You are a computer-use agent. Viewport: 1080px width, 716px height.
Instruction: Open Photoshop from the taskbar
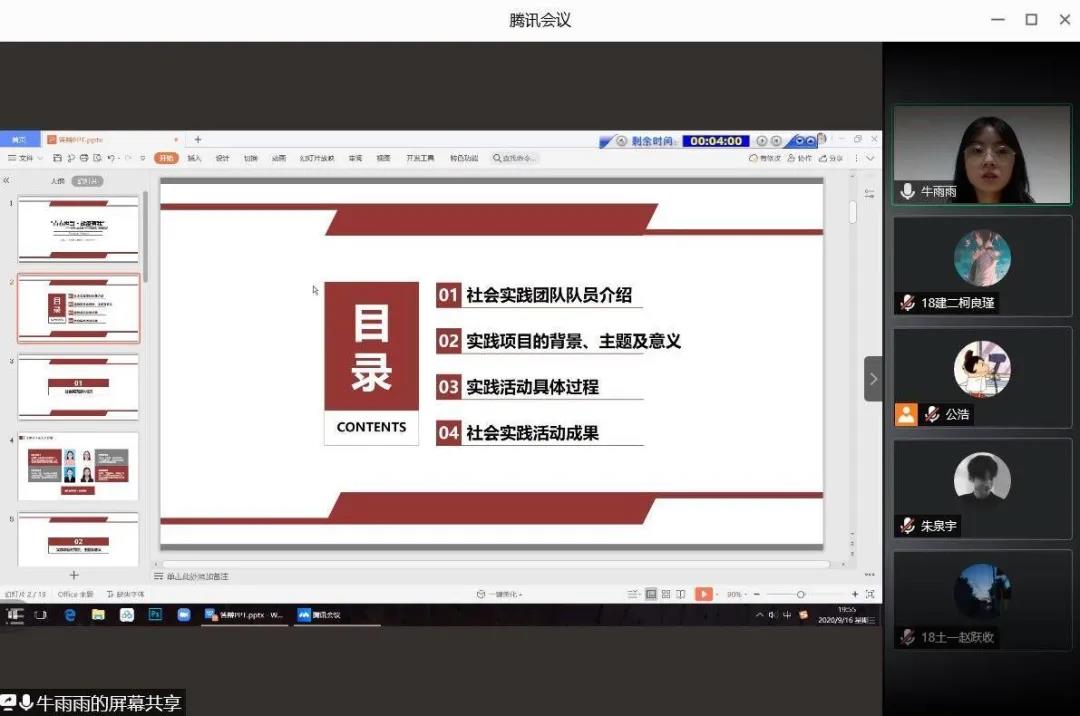tap(155, 615)
